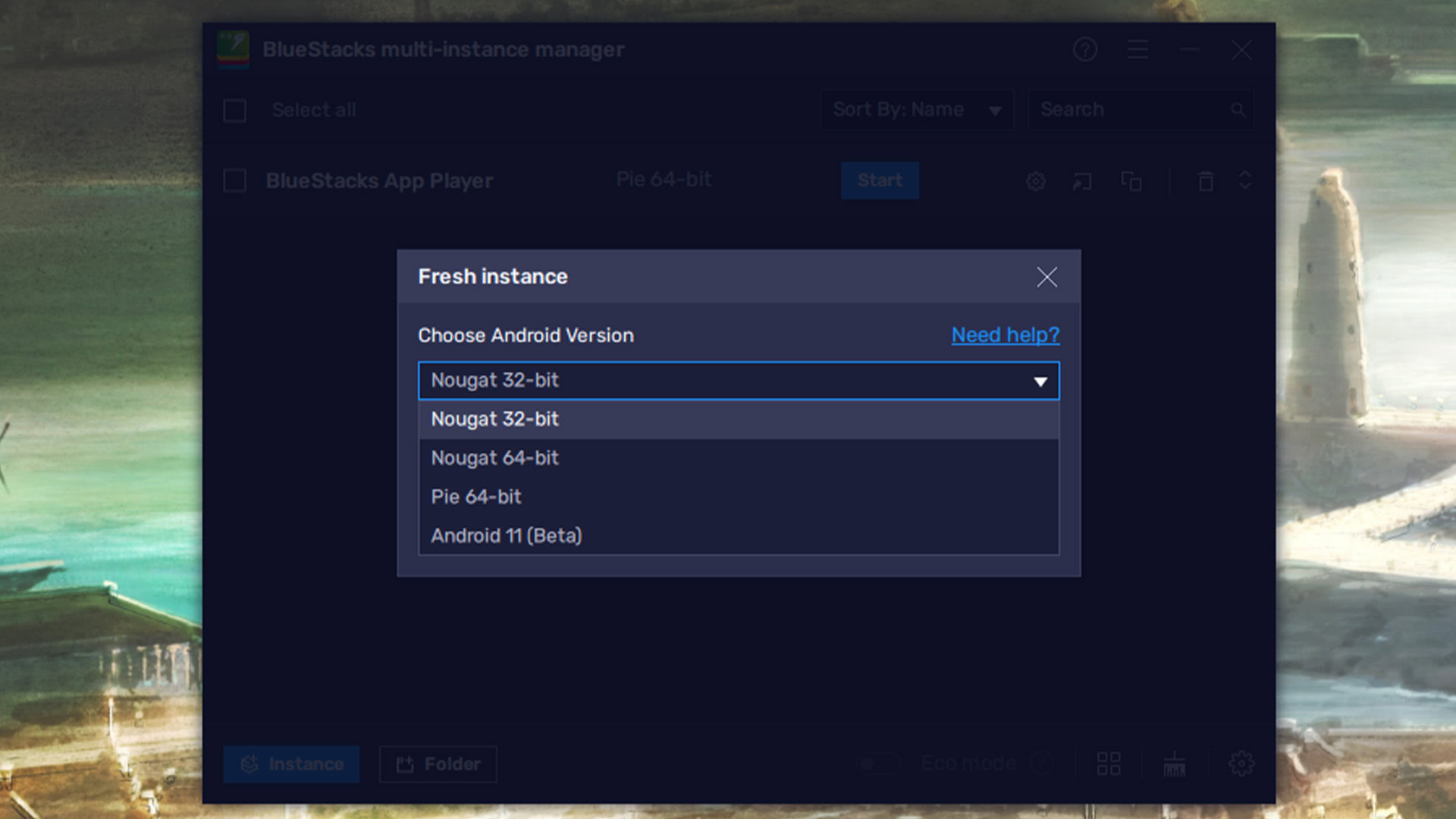Click Start button for BlueStacks App Player
Screen dimensions: 1456x819
point(879,180)
